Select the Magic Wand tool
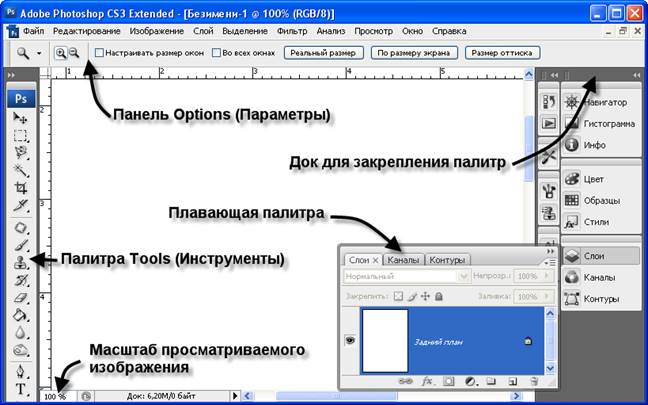Viewport: 648px width, 405px height. point(20,170)
